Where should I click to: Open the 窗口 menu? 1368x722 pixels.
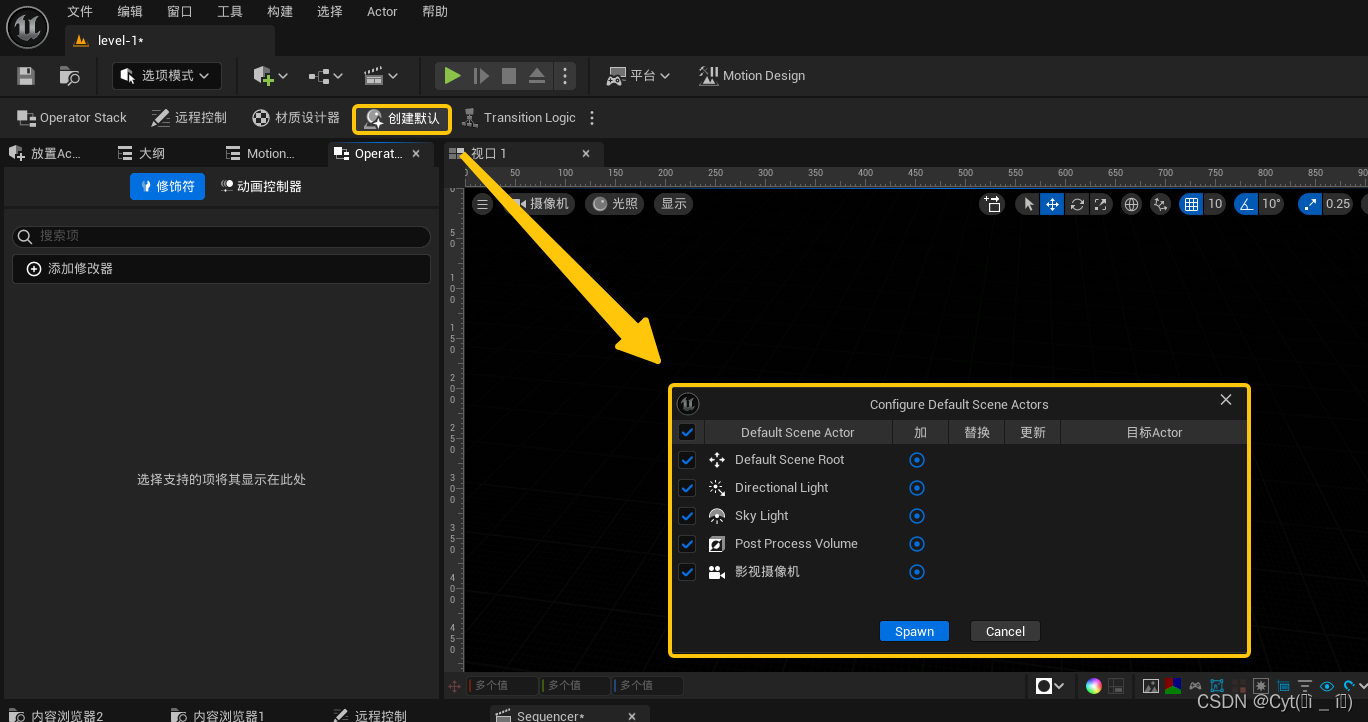(x=180, y=12)
